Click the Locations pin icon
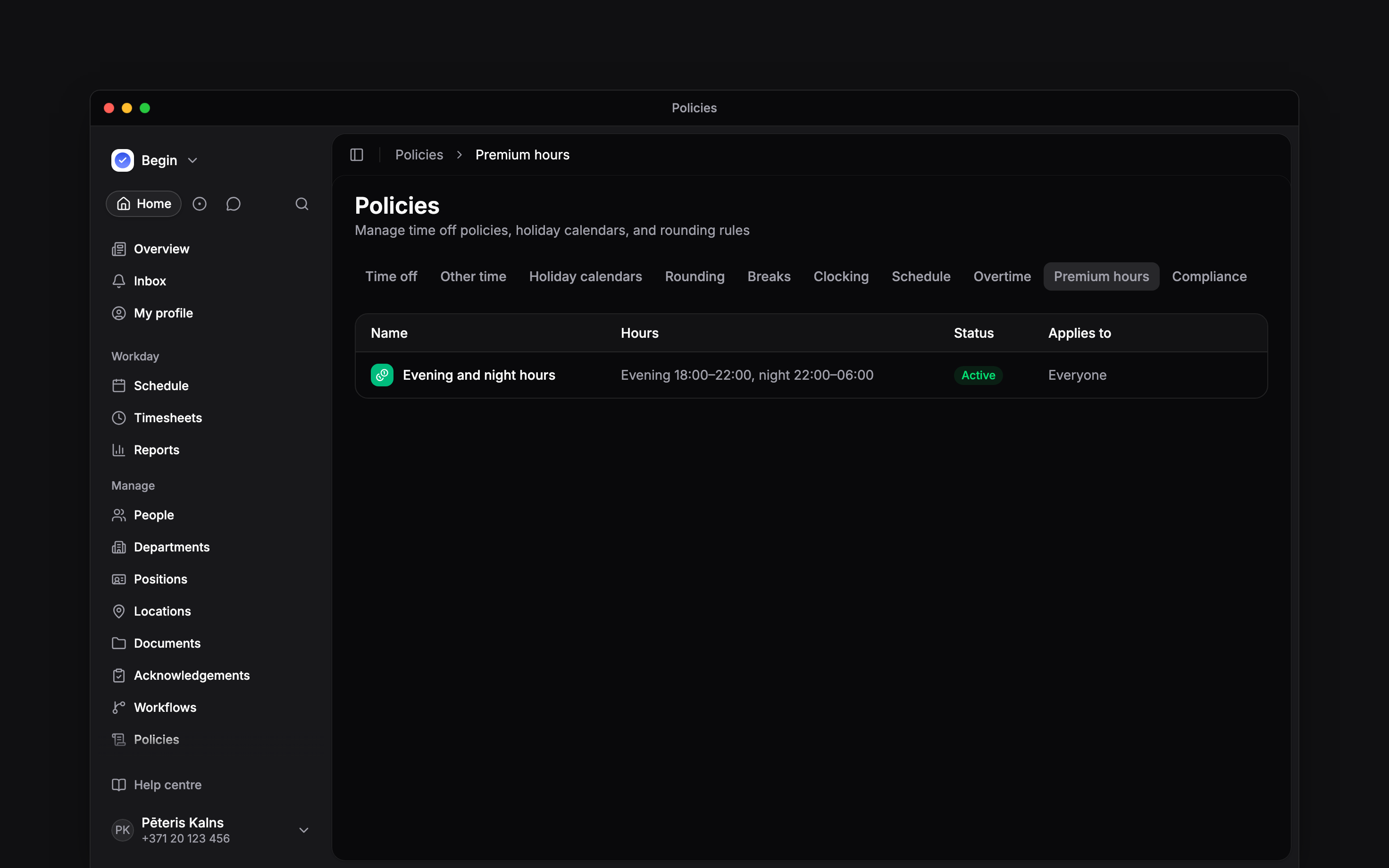 [119, 611]
